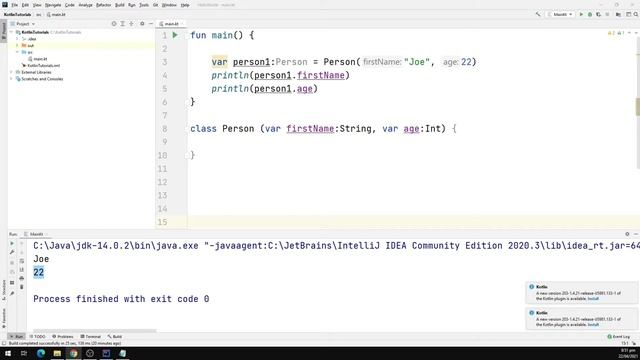Image resolution: width=640 pixels, height=360 pixels.
Task: Select main.kt in the project tree
Action: [x=38, y=59]
